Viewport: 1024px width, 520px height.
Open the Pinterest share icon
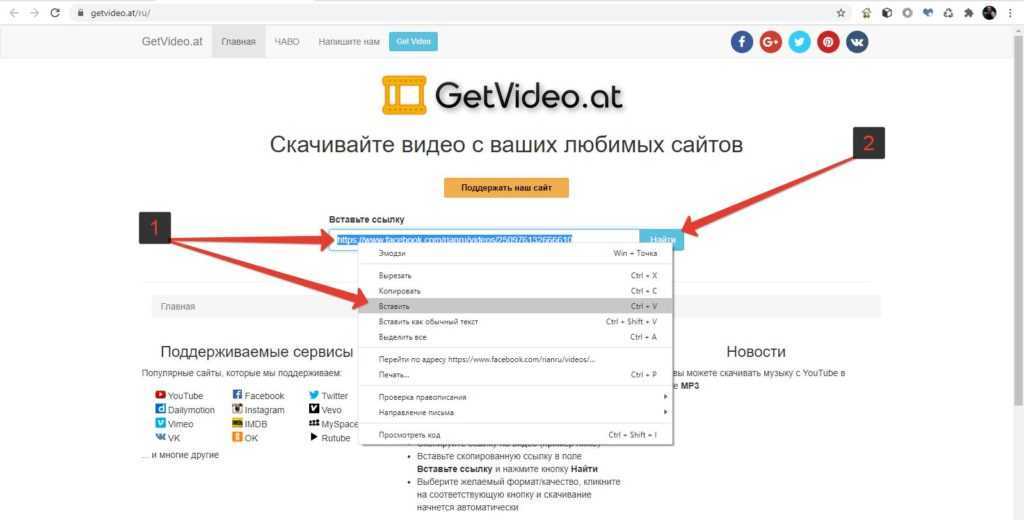click(828, 42)
